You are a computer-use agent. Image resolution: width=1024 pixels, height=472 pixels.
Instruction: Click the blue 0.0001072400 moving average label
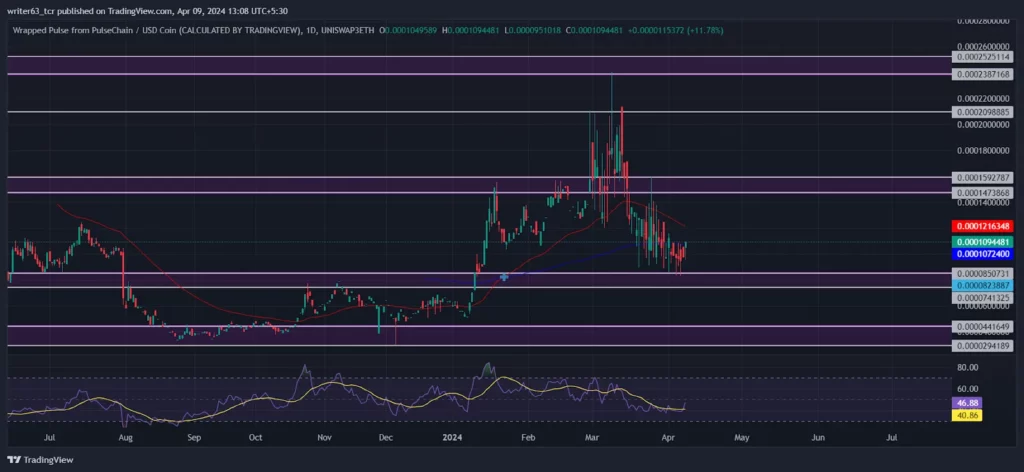(983, 253)
